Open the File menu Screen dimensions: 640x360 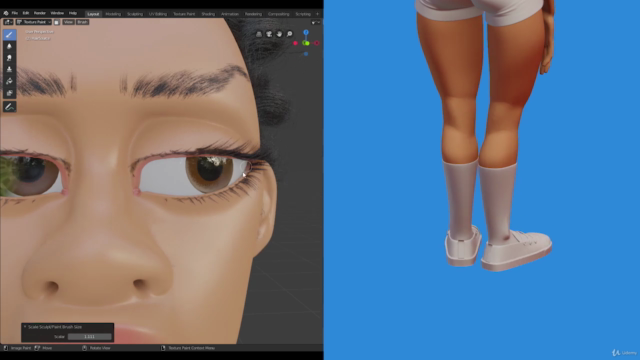(15, 13)
